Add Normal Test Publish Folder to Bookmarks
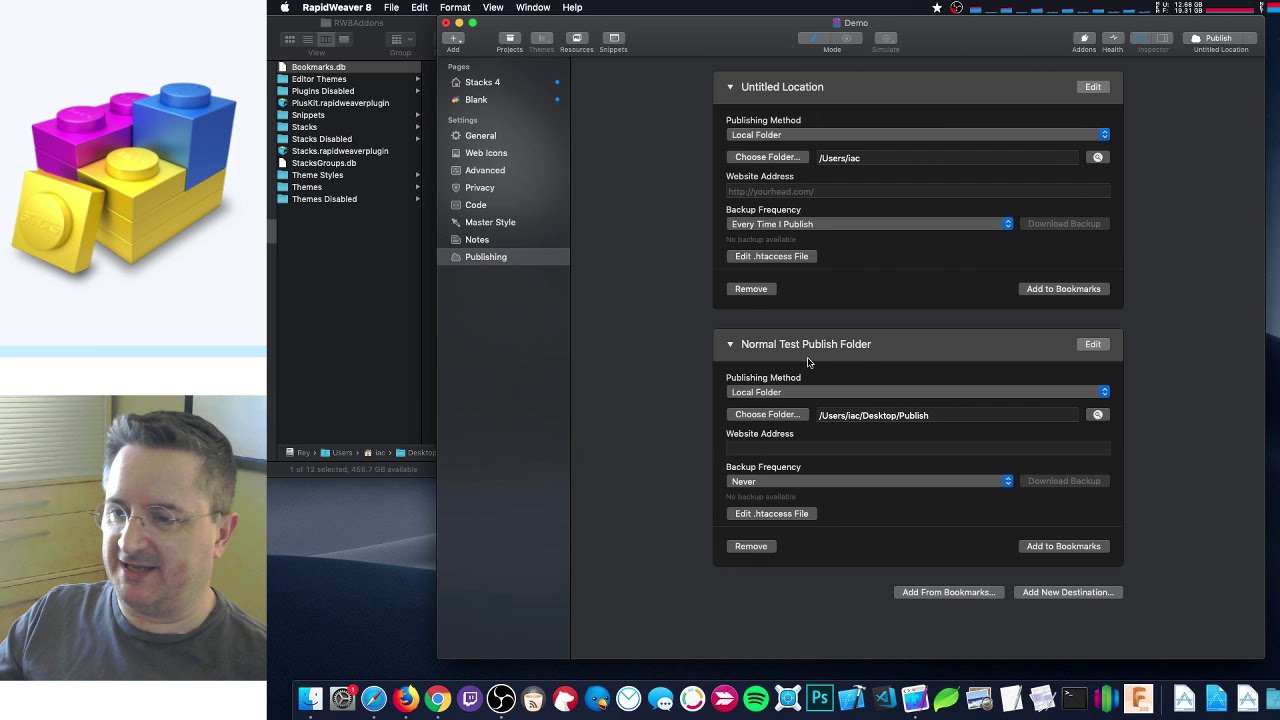Viewport: 1280px width, 720px height. (x=1063, y=546)
